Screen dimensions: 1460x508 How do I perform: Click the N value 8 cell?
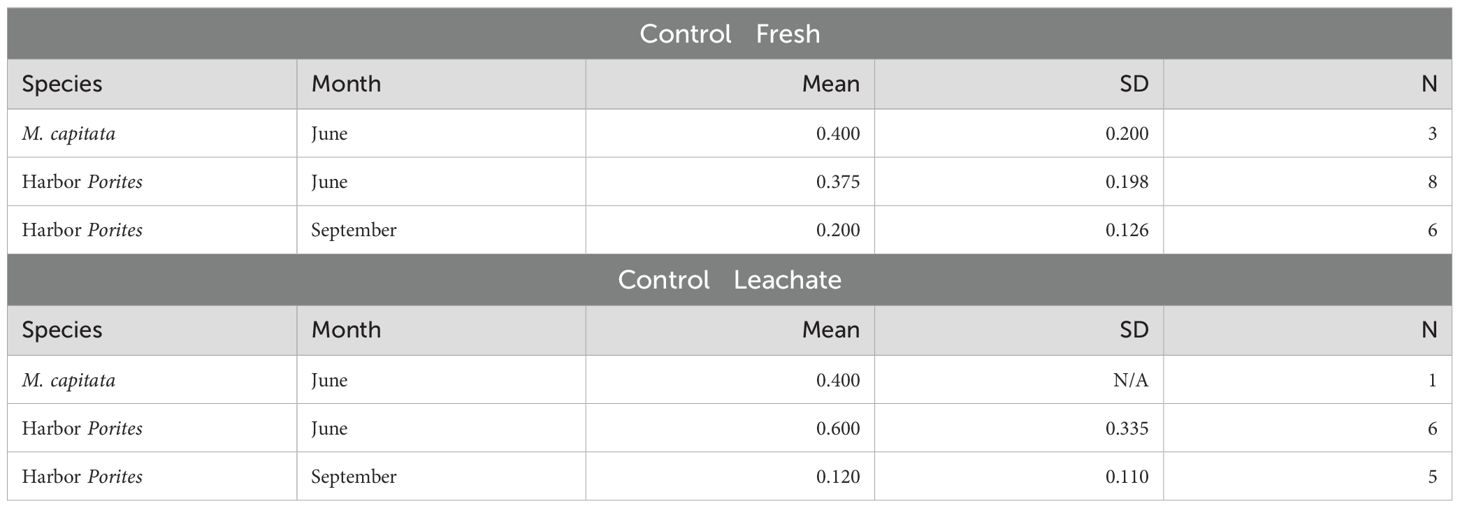pos(1308,182)
